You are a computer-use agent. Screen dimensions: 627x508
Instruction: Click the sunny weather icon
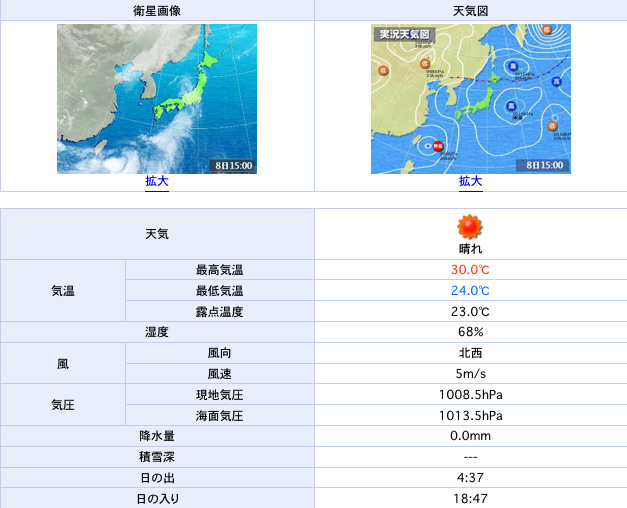(470, 225)
